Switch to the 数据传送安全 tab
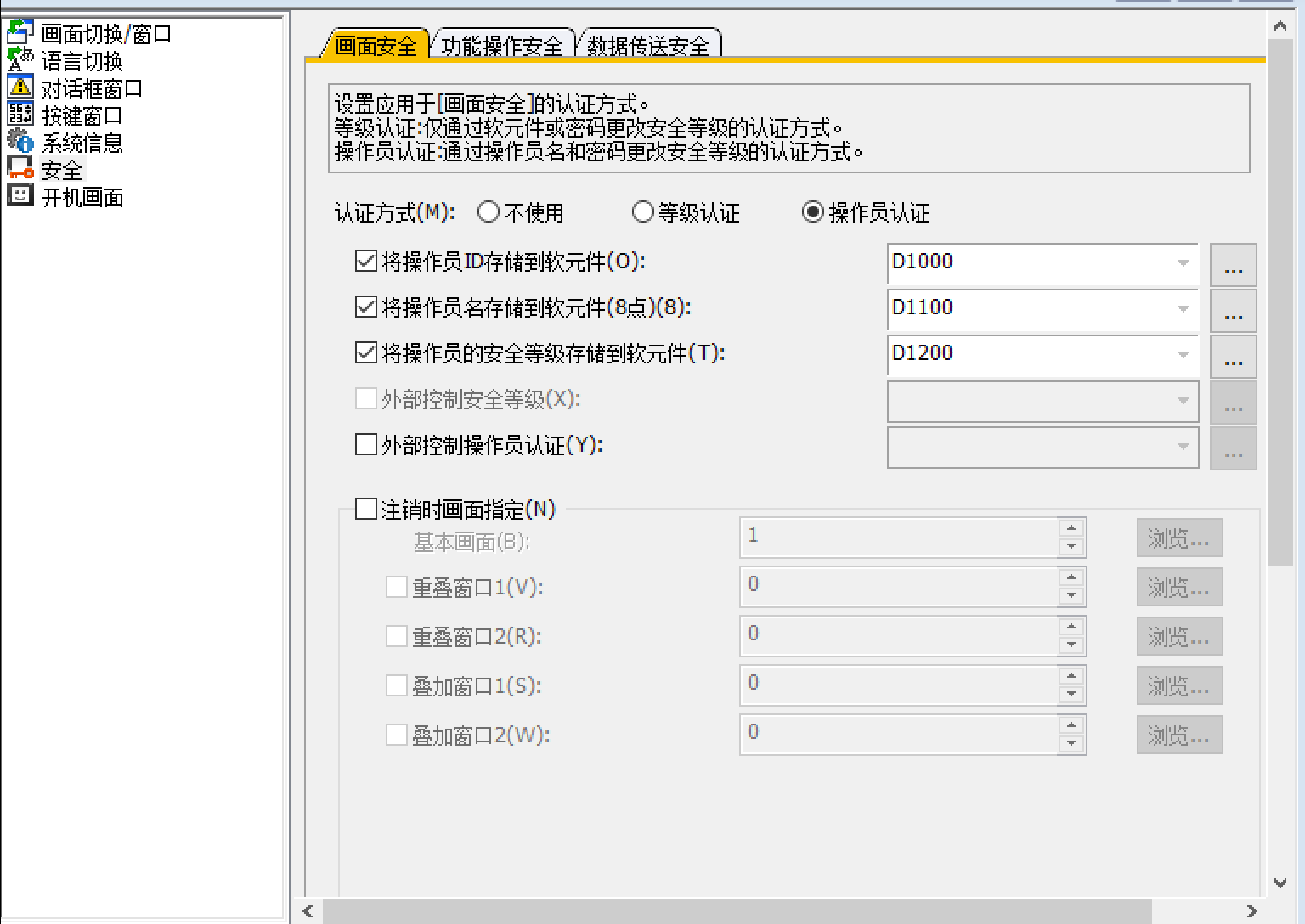 (648, 46)
